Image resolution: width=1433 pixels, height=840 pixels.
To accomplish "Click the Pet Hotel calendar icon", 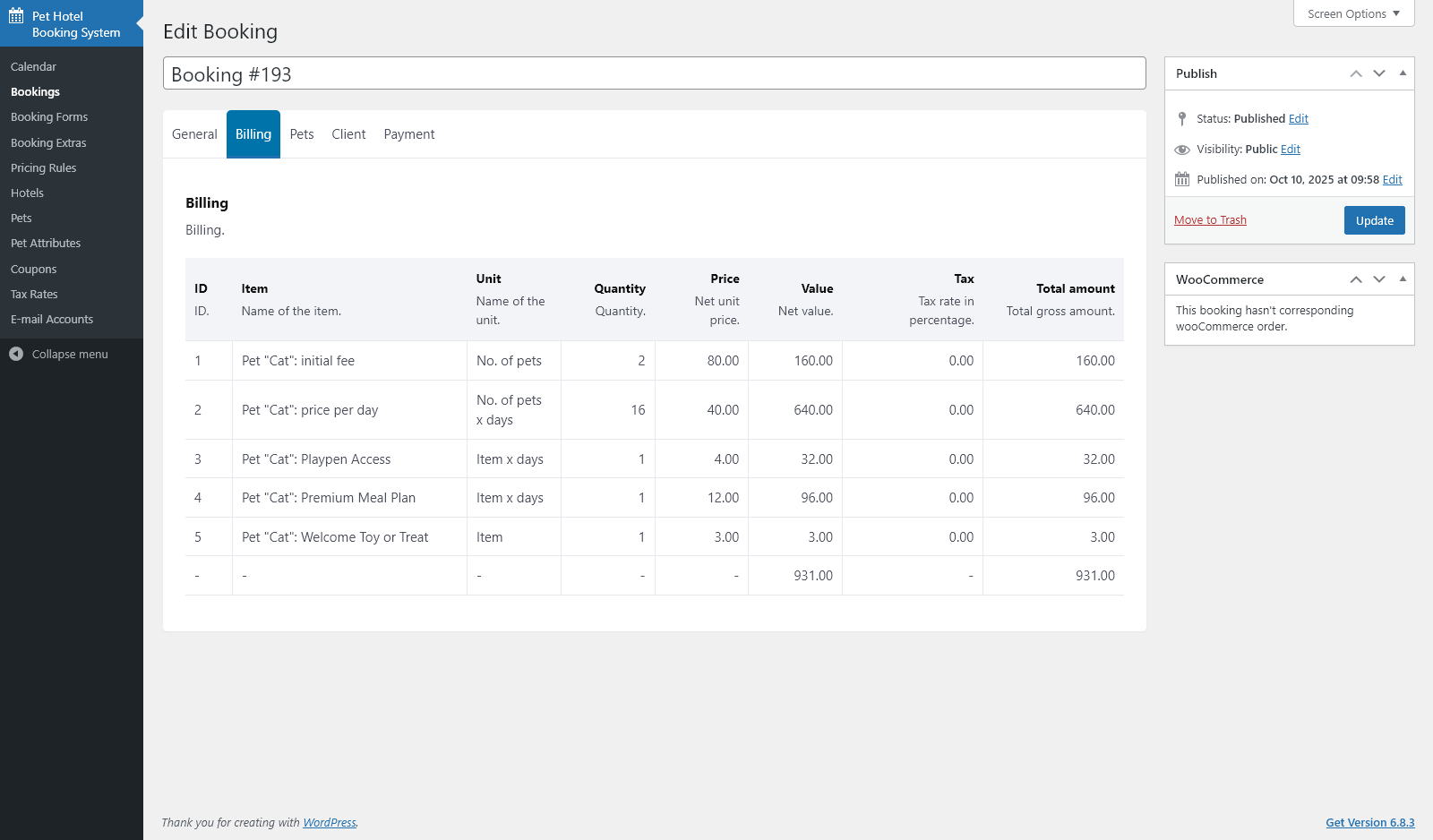I will (16, 15).
